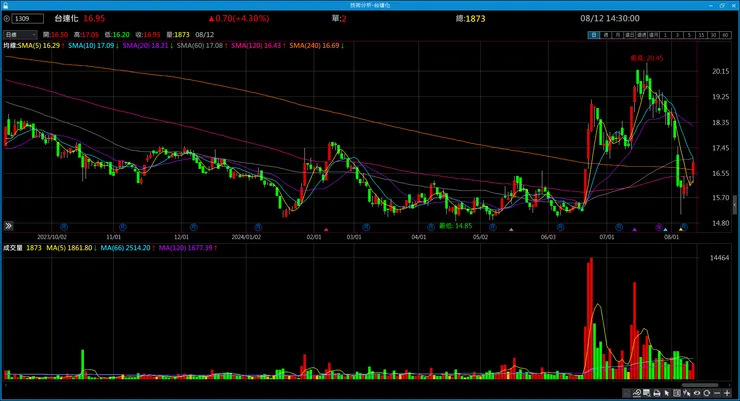Image resolution: width=740 pixels, height=401 pixels.
Task: Click the circular event marker near 11/01
Action: (x=123, y=227)
